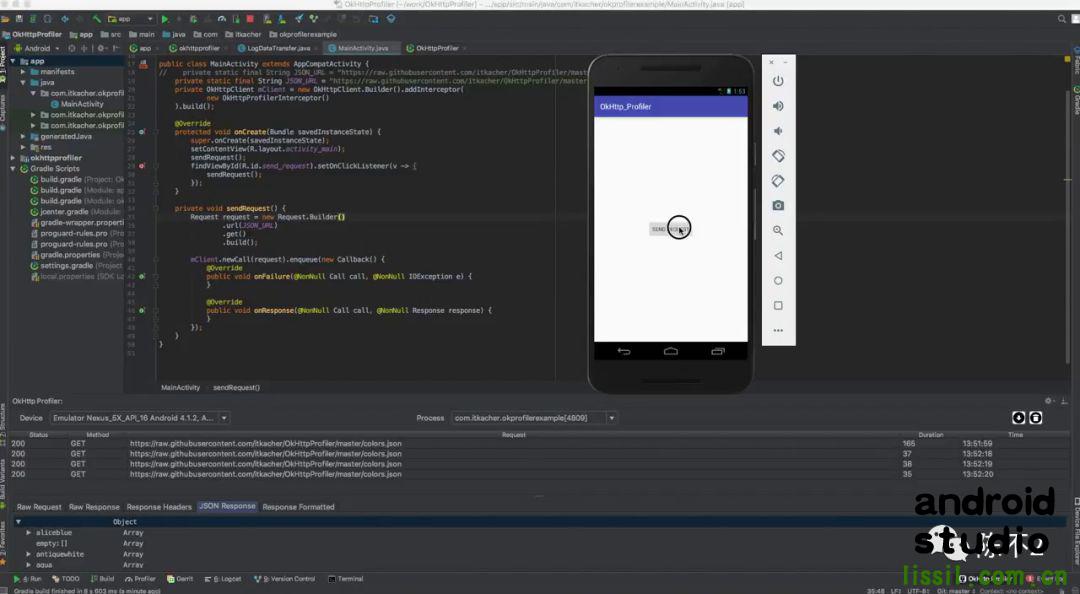Click the itkacher breadcrumb in the navigation bar
Viewport: 1080px width, 594px height.
244,34
